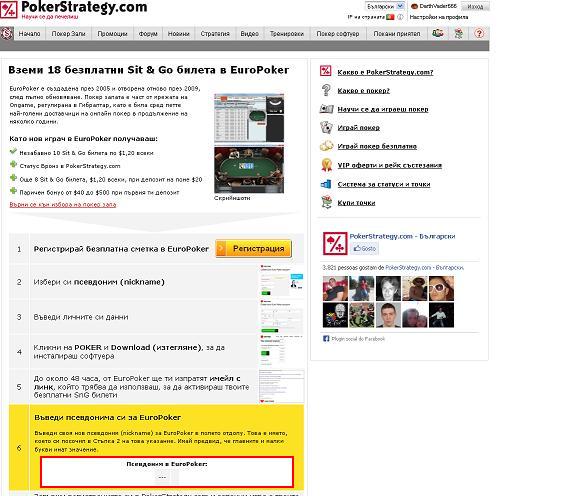The image size is (563, 496).
Task: Follow the Купи точки link
Action: pos(356,203)
